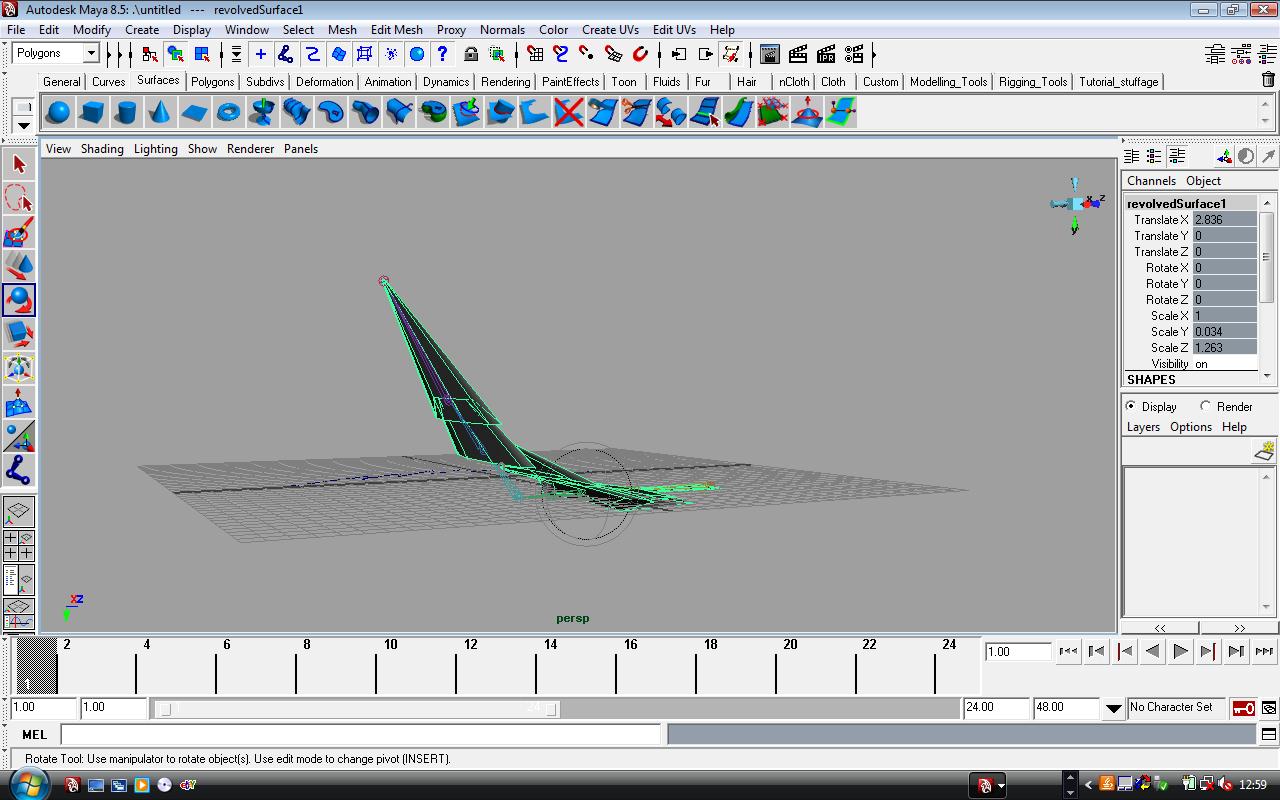Pick the Select Tool arrow icon
Viewport: 1280px width, 800px height.
[x=18, y=164]
